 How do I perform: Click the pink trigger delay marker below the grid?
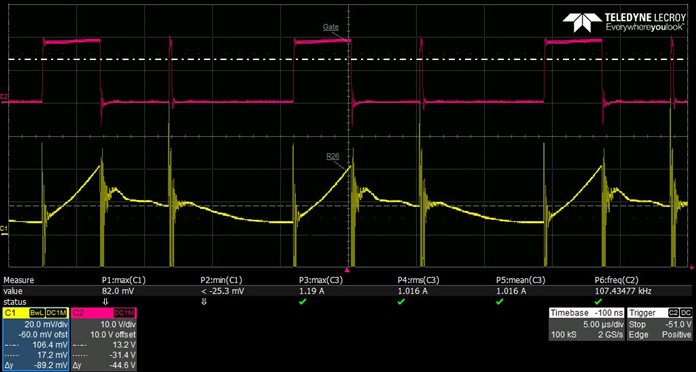pos(348,269)
